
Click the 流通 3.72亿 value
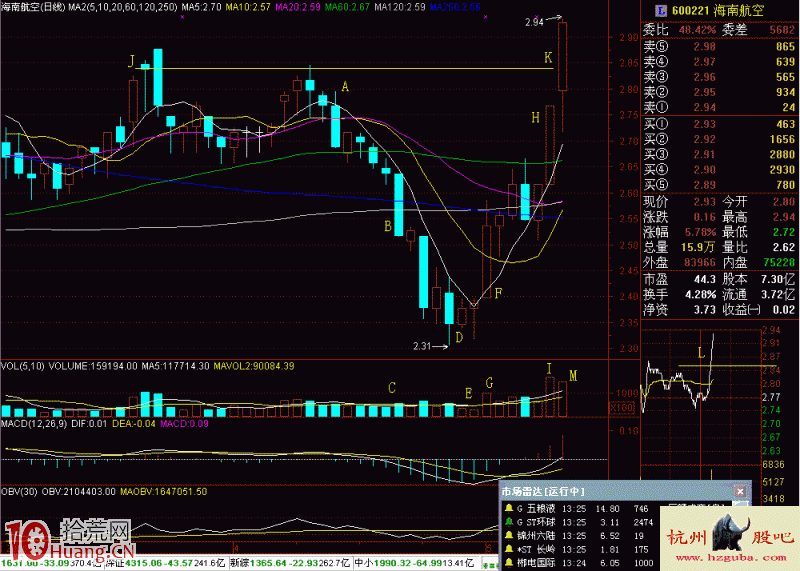pyautogui.click(x=778, y=295)
